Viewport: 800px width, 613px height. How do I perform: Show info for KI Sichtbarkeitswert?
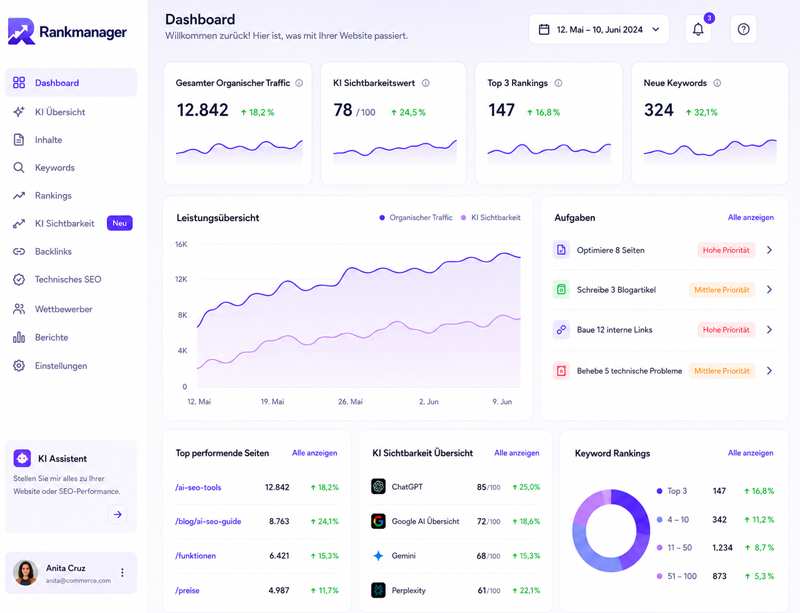tap(426, 83)
